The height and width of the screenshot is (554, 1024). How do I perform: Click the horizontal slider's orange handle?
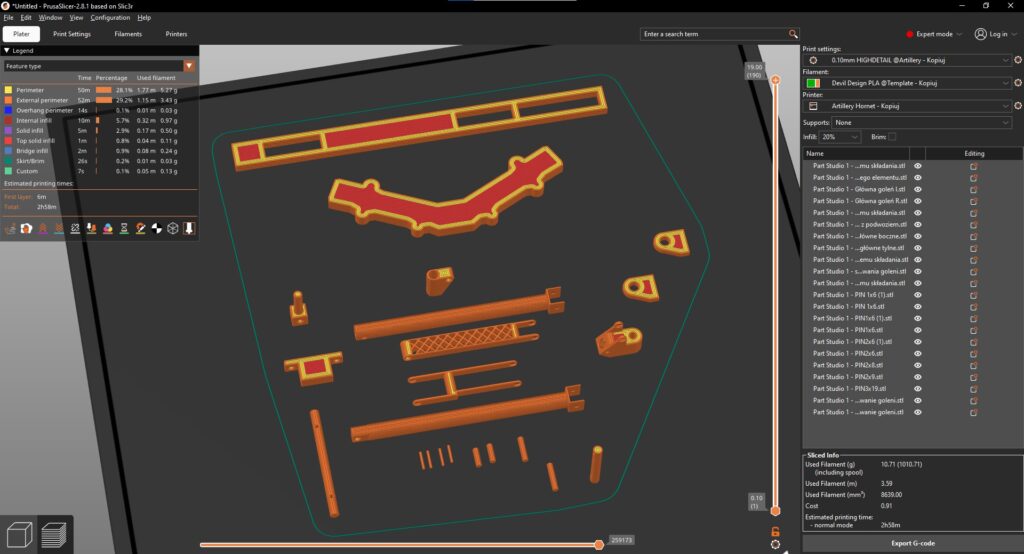(x=599, y=544)
